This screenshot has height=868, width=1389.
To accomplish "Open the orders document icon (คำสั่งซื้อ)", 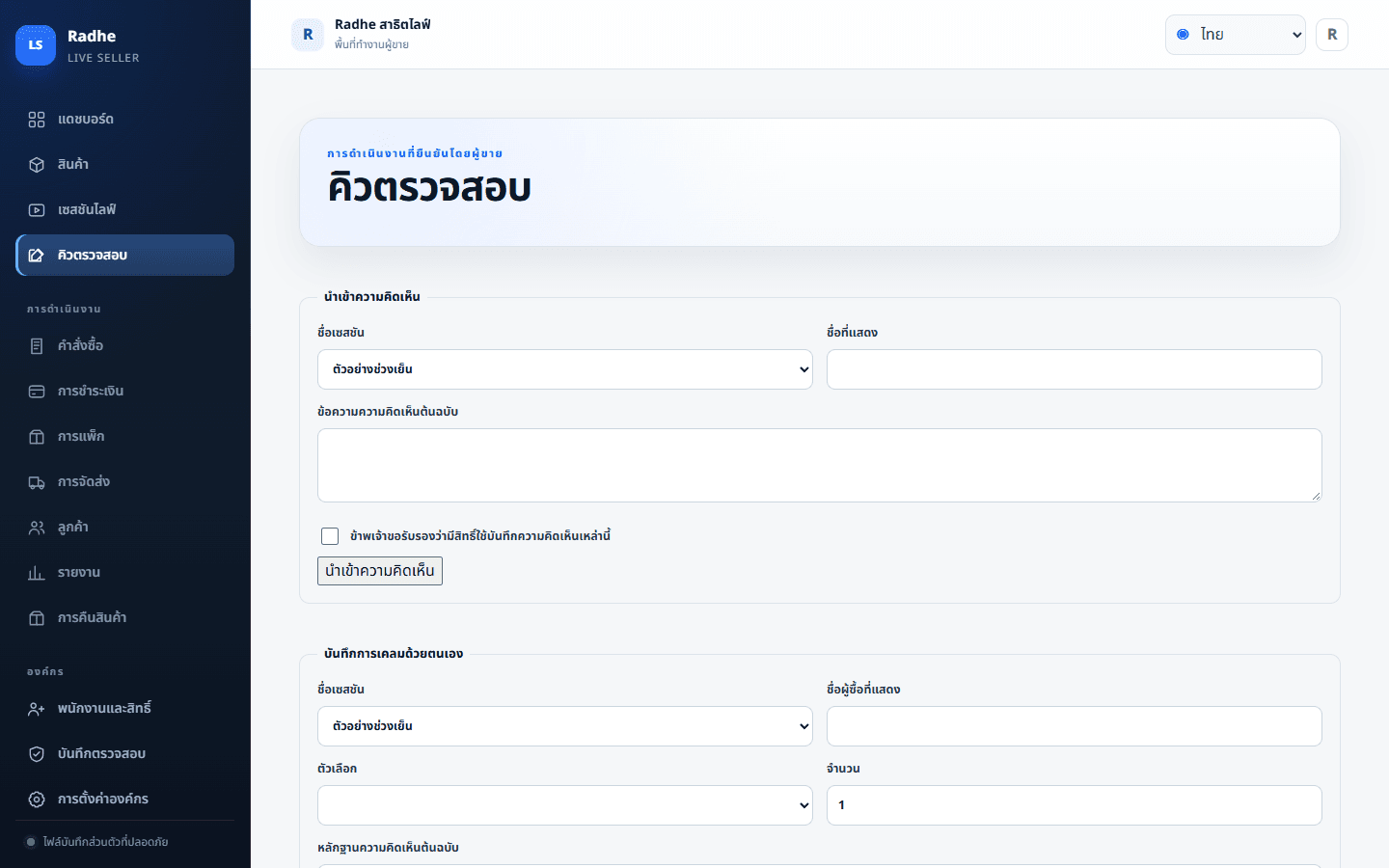I will (37, 346).
